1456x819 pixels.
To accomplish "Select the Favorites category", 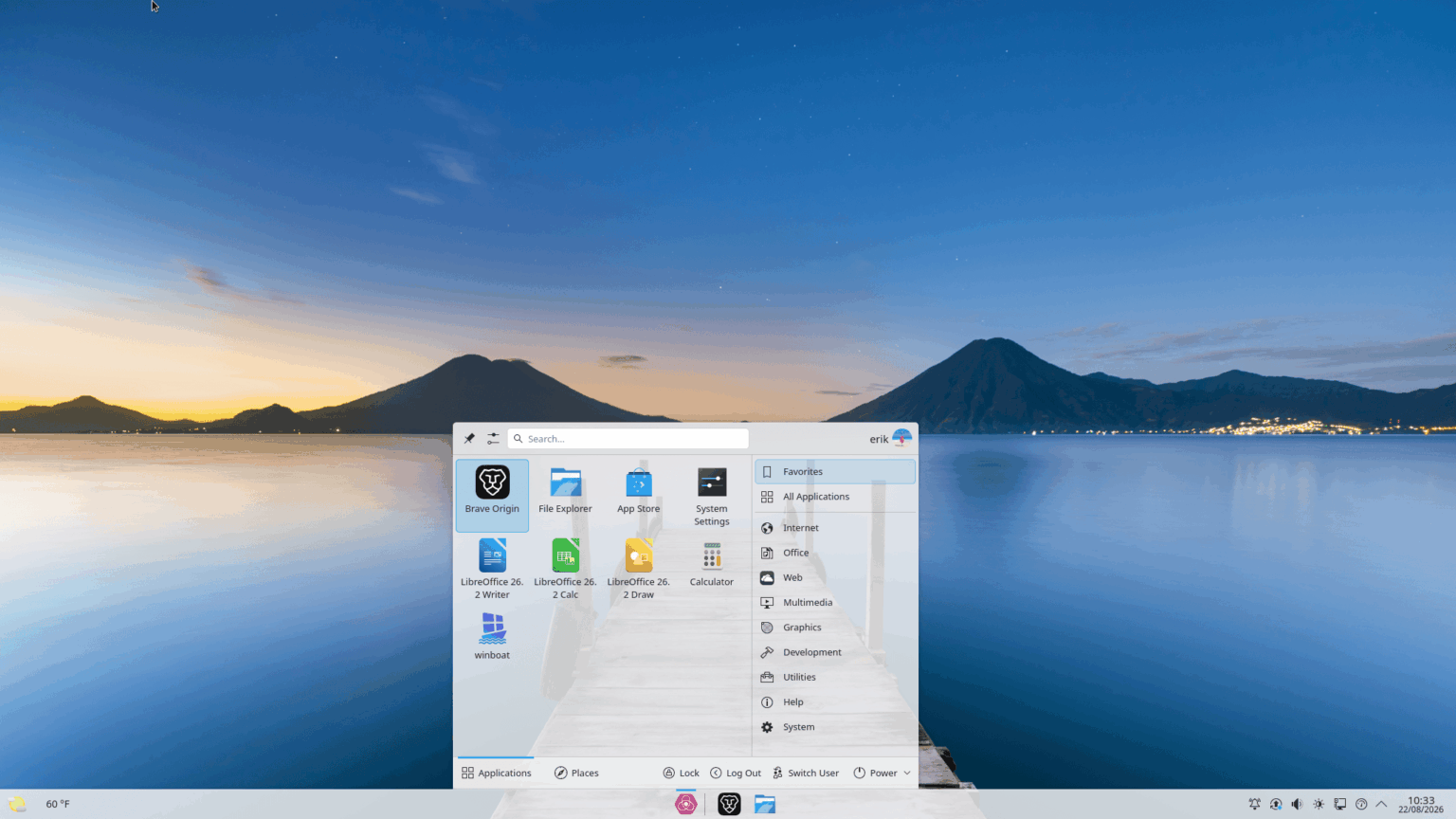I will pos(835,471).
